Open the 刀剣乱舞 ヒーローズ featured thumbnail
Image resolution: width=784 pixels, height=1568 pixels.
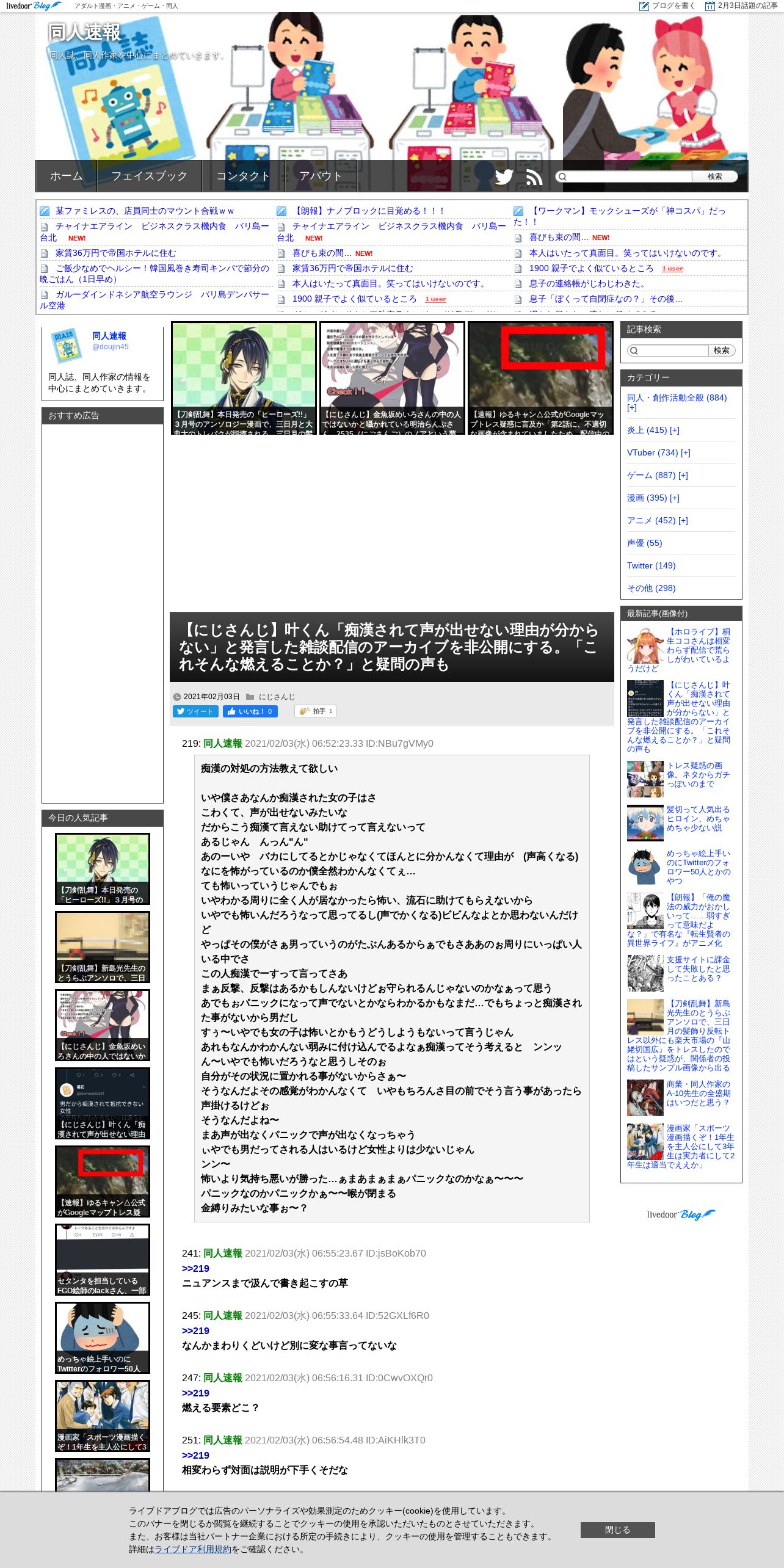(x=244, y=378)
